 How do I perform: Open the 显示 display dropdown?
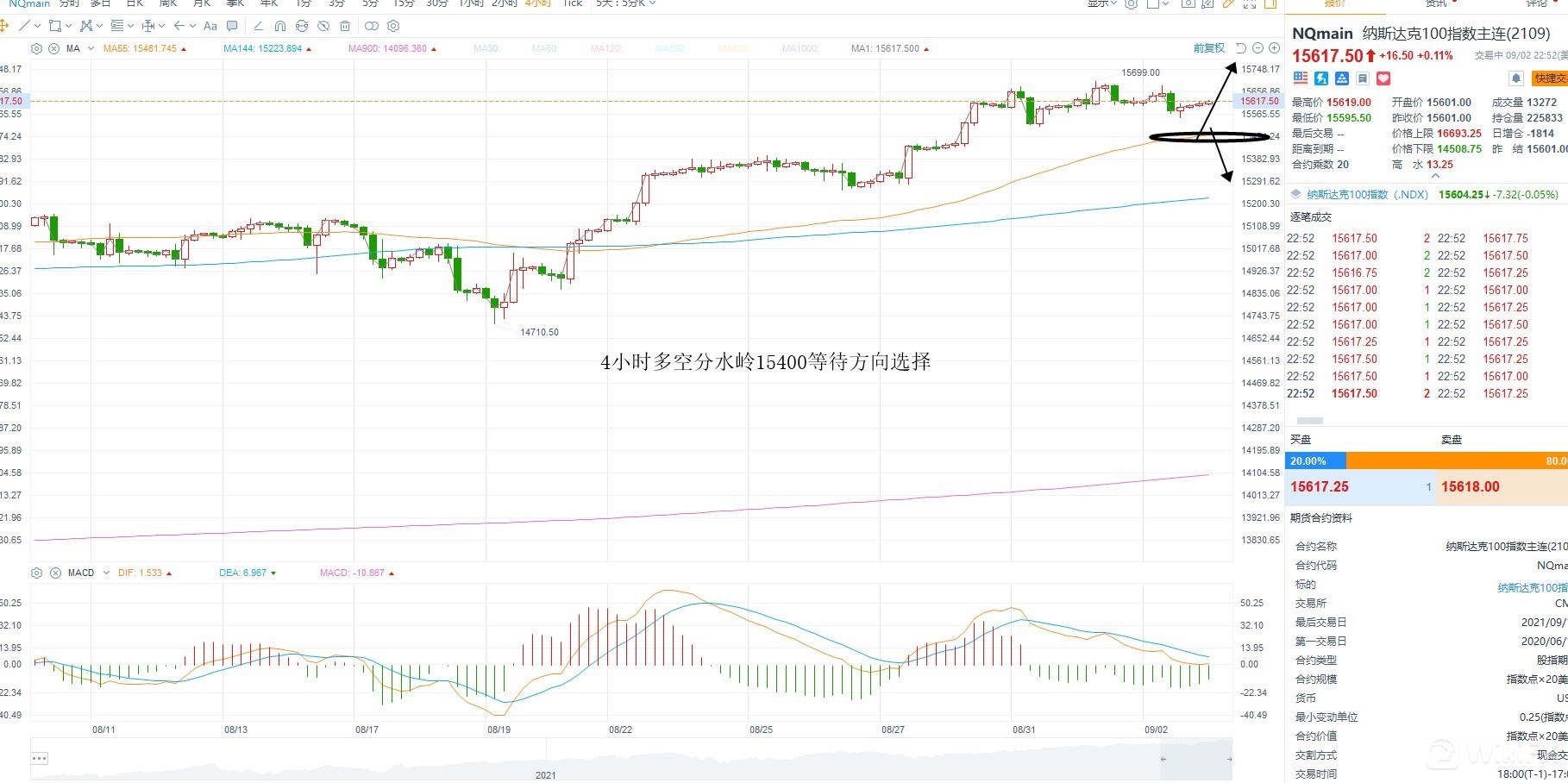pos(1101,3)
